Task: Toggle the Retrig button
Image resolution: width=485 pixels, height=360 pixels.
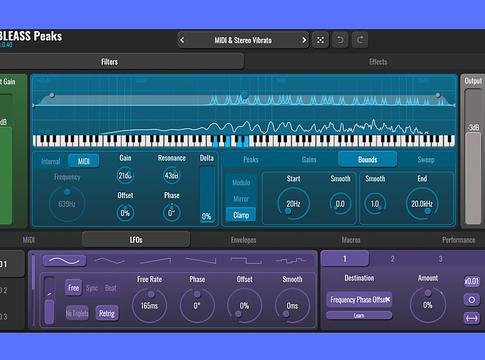Action: tap(107, 313)
